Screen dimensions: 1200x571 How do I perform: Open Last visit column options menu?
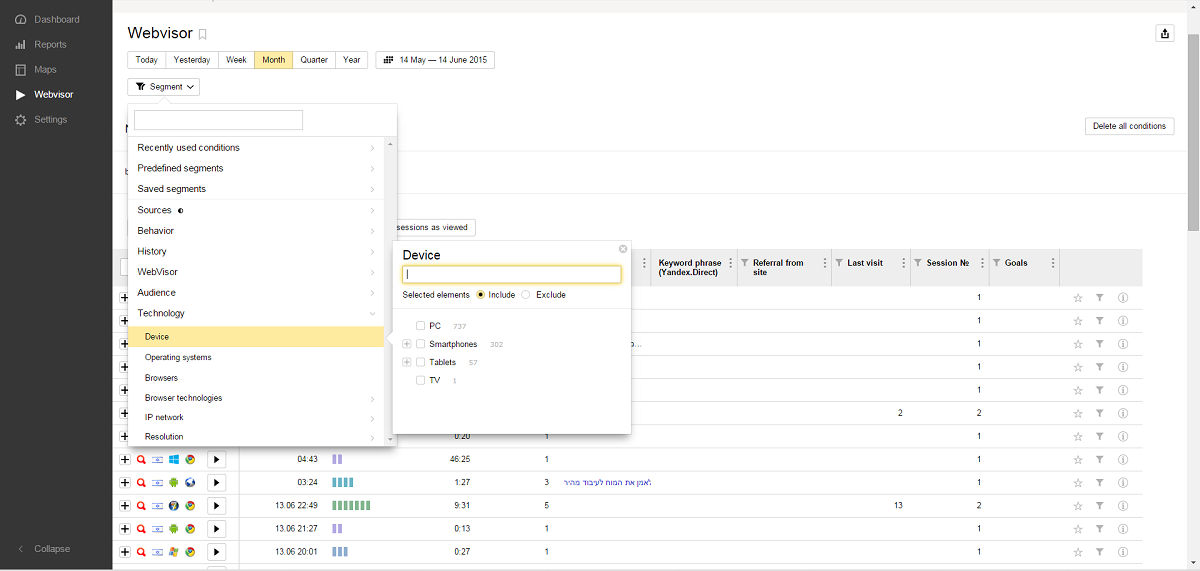point(904,263)
